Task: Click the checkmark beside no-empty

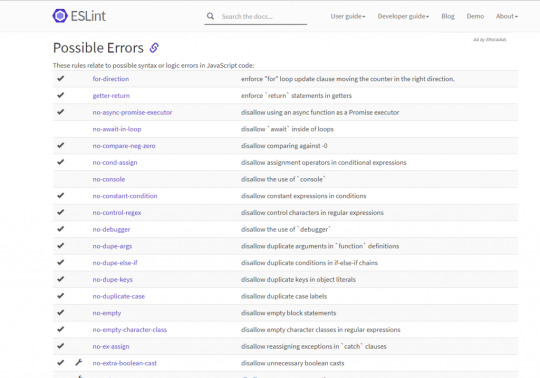Action: (61, 313)
